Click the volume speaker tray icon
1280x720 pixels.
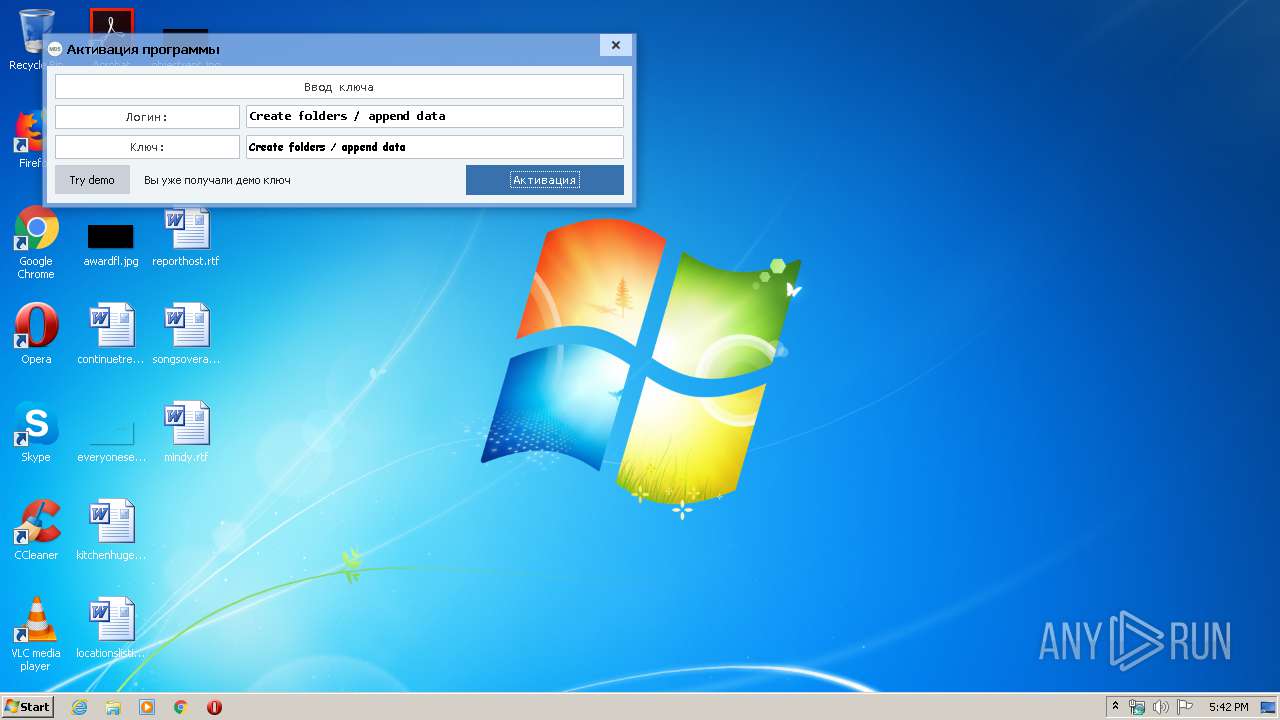tap(1161, 707)
